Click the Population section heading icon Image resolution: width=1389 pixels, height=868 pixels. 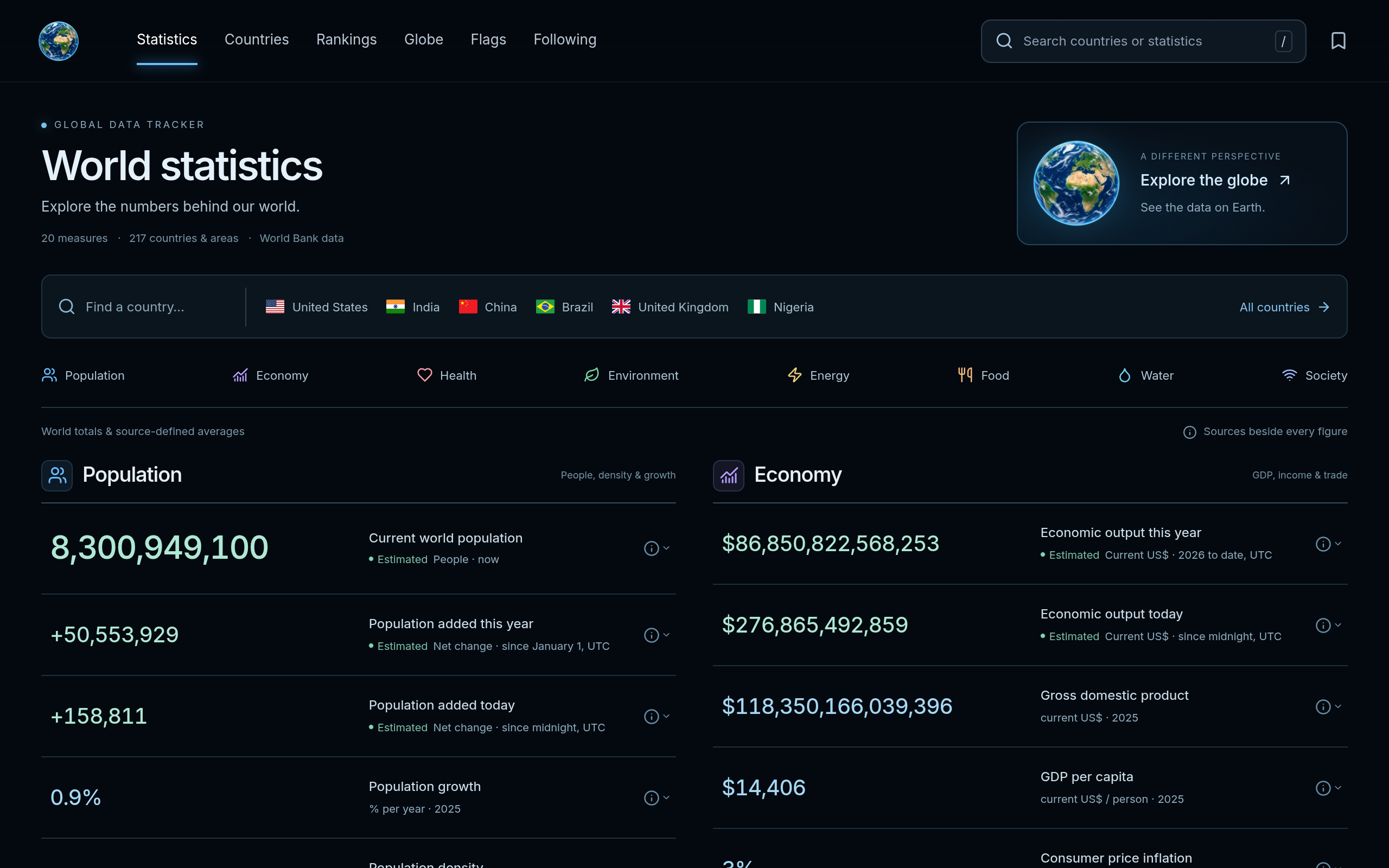pyautogui.click(x=57, y=475)
